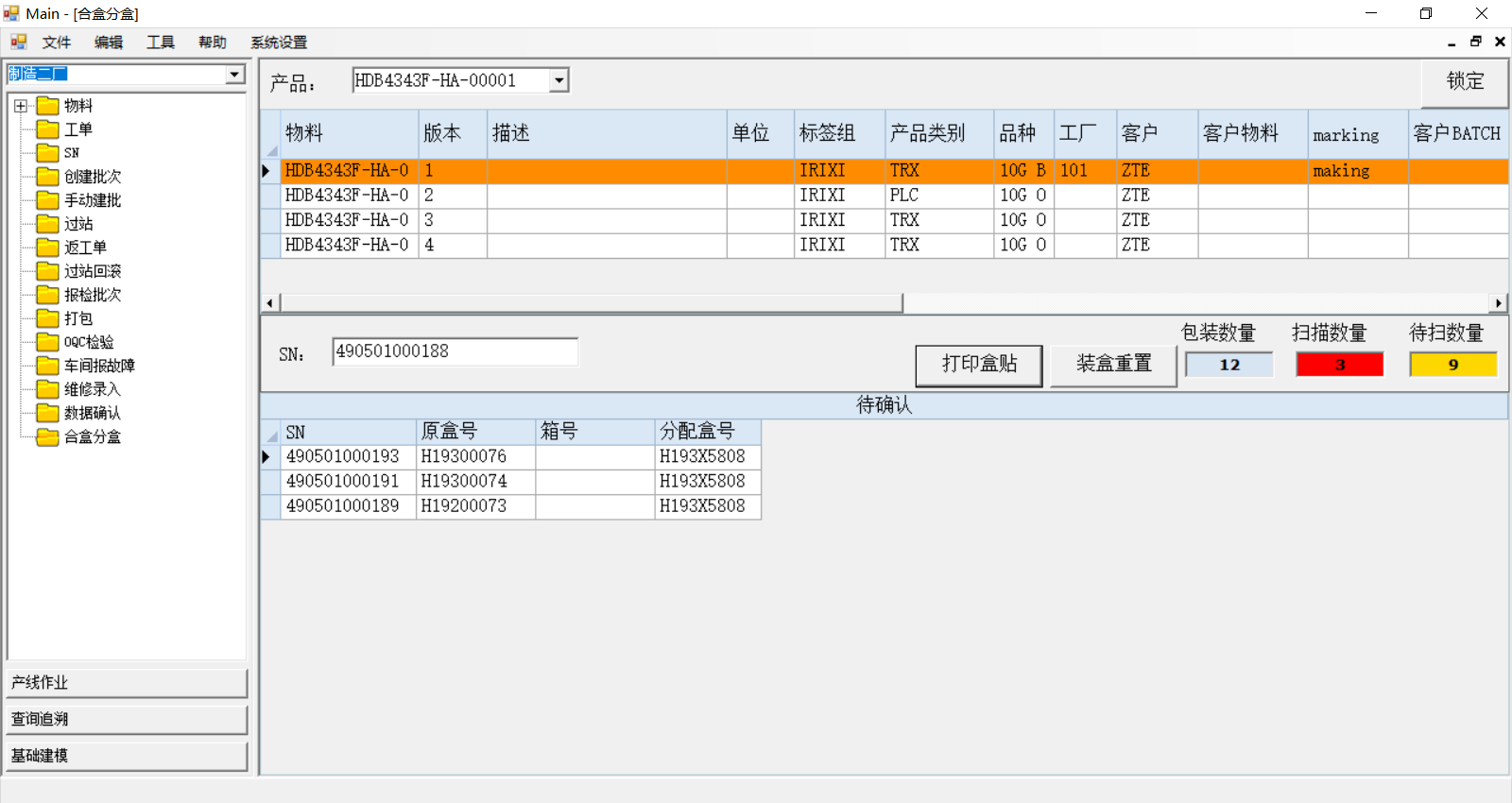1512x803 pixels.
Task: Click the 锁定 button
Action: [x=1464, y=82]
